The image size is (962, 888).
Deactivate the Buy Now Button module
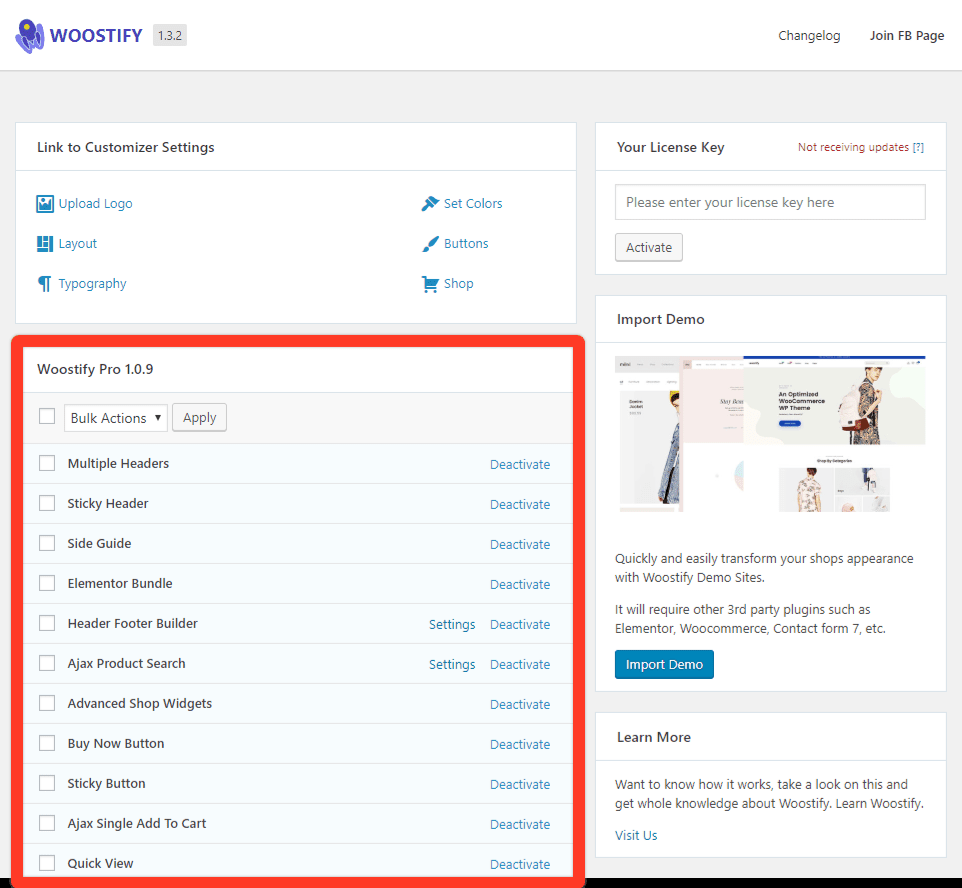(x=520, y=744)
